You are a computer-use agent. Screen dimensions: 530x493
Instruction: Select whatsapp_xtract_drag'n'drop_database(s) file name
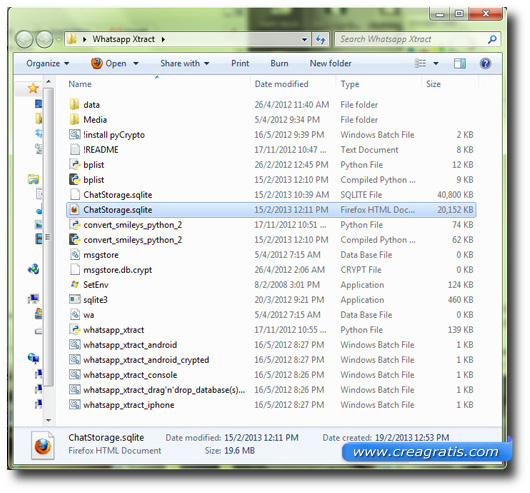point(164,390)
